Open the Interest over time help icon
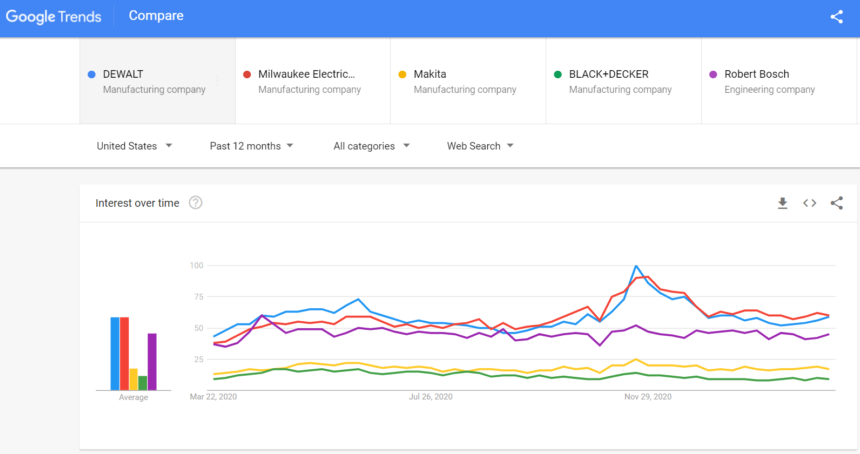 point(196,203)
